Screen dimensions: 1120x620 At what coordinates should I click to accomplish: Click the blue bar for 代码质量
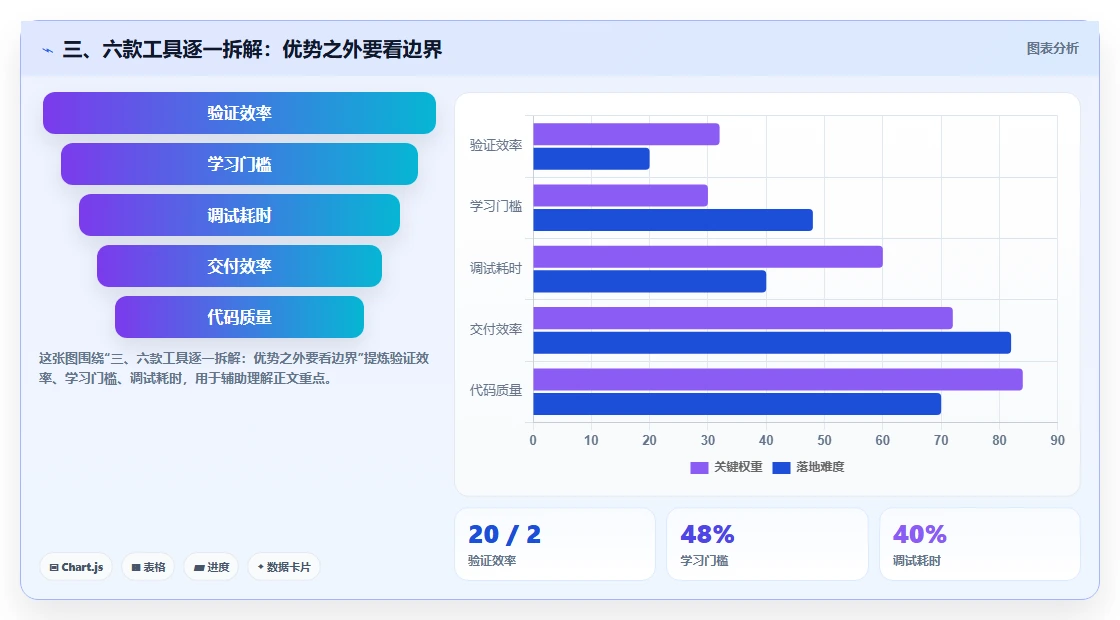tap(737, 404)
